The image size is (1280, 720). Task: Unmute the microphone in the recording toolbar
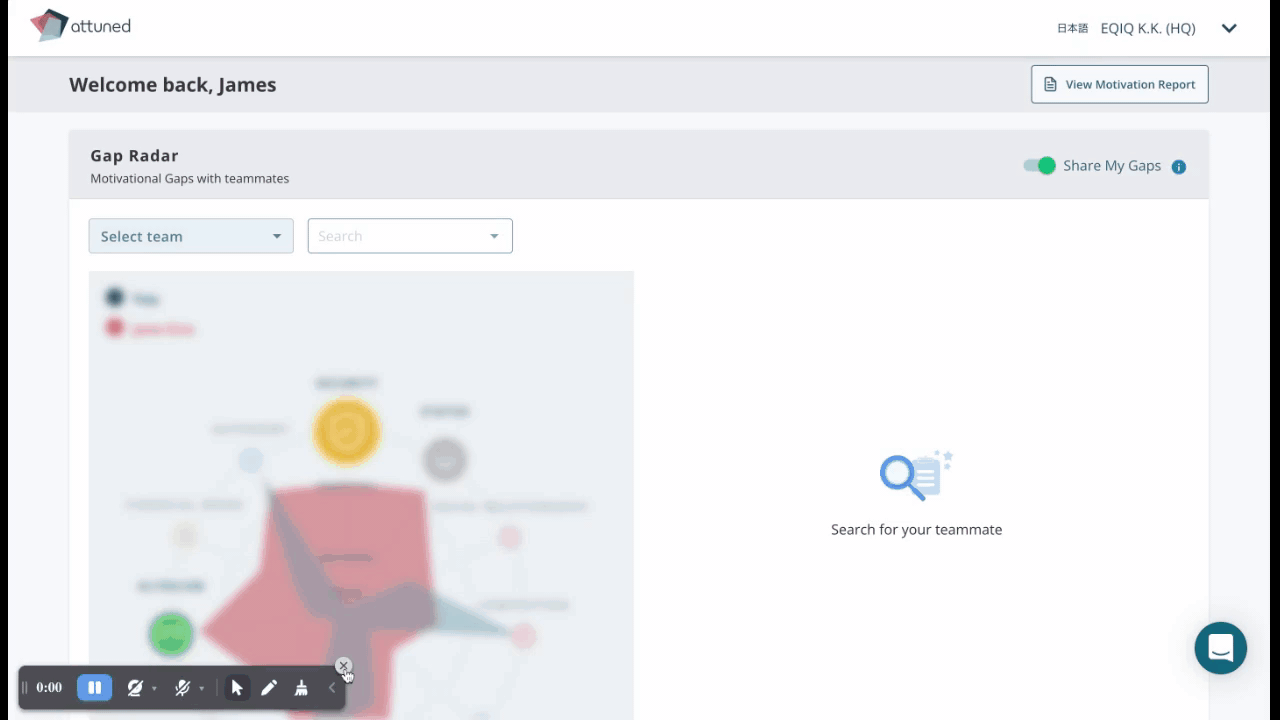pos(182,687)
